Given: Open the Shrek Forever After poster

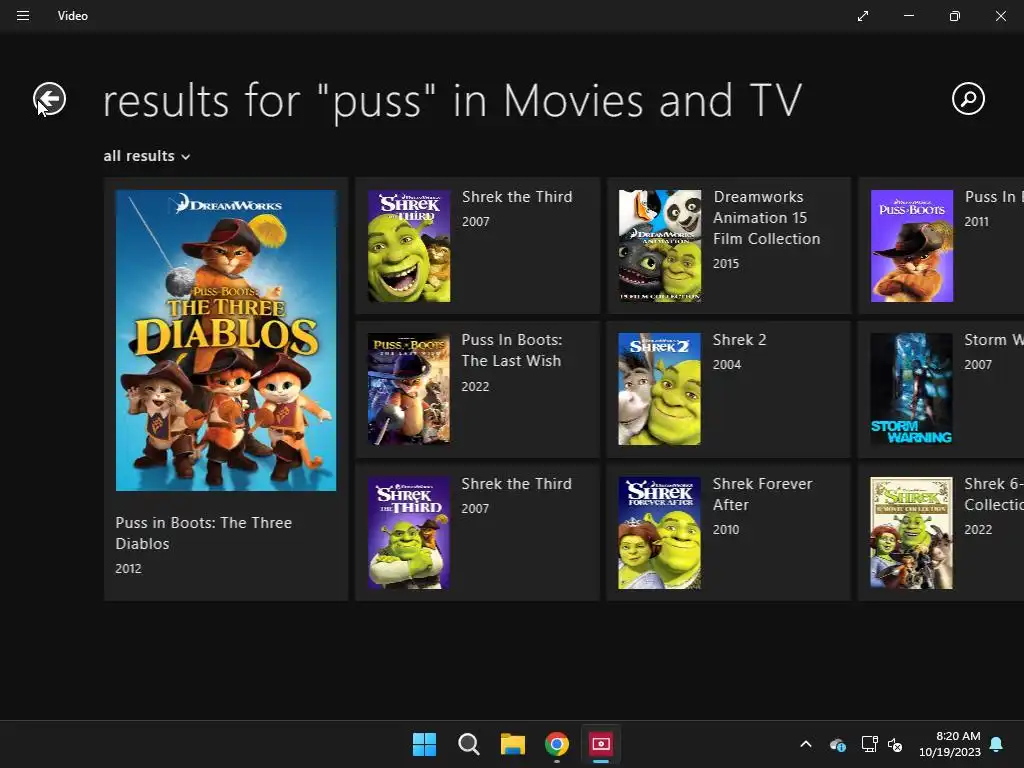Looking at the screenshot, I should click(660, 533).
